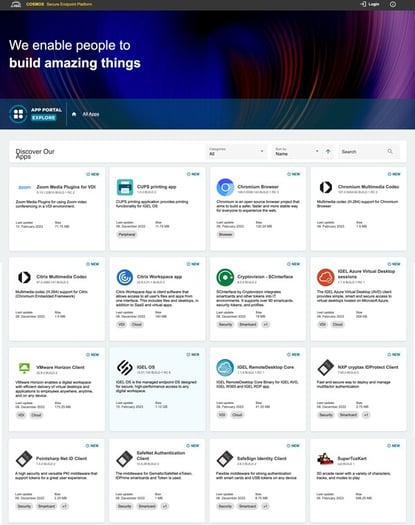The image size is (415, 525).
Task: Click the Peripheral tag on CUPS card
Action: [127, 235]
